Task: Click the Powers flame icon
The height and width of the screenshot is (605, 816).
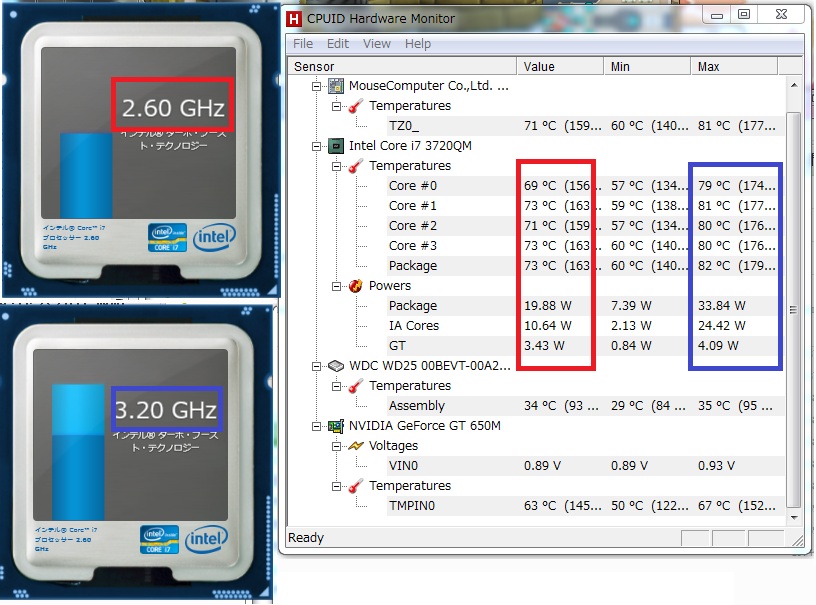Action: pyautogui.click(x=356, y=286)
